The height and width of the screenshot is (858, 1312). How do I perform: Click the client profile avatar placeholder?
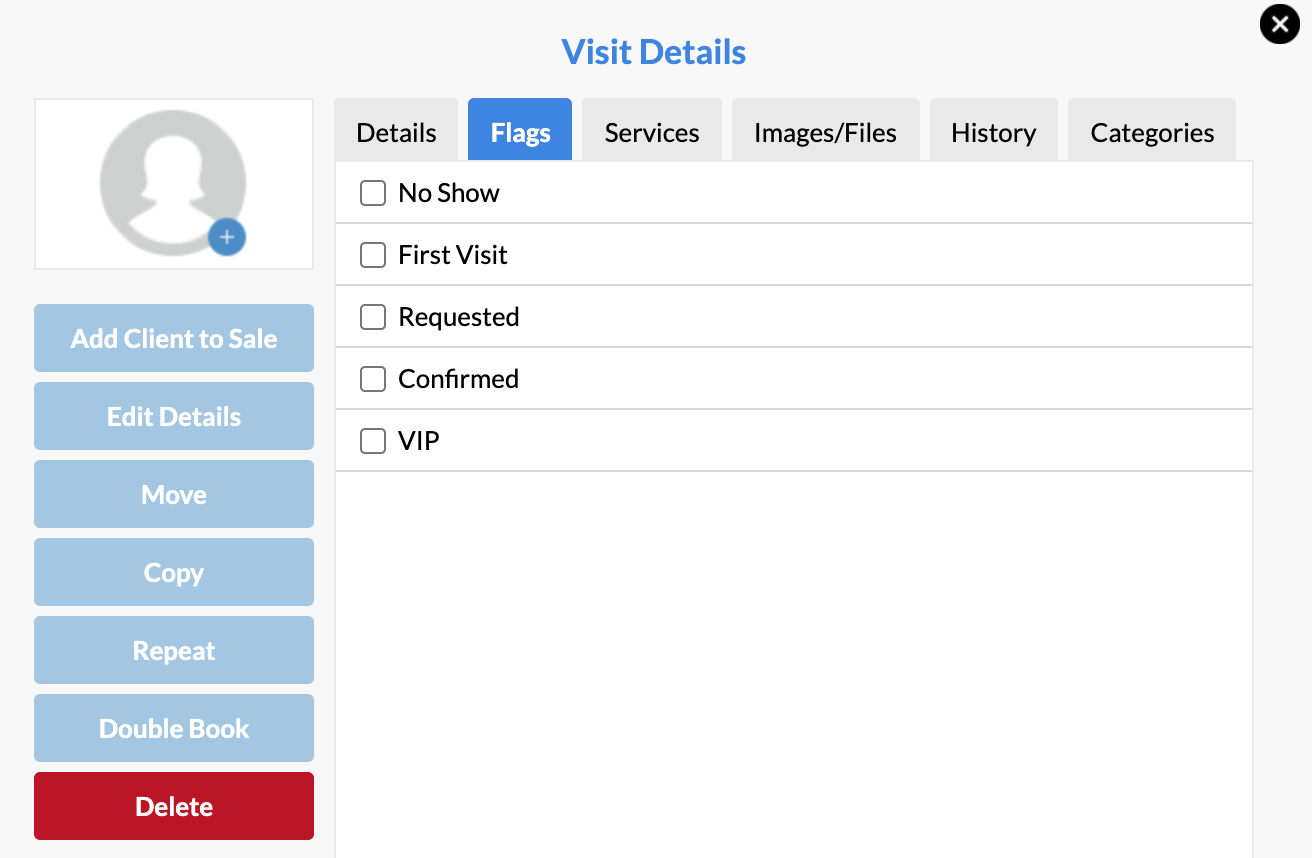pyautogui.click(x=173, y=180)
